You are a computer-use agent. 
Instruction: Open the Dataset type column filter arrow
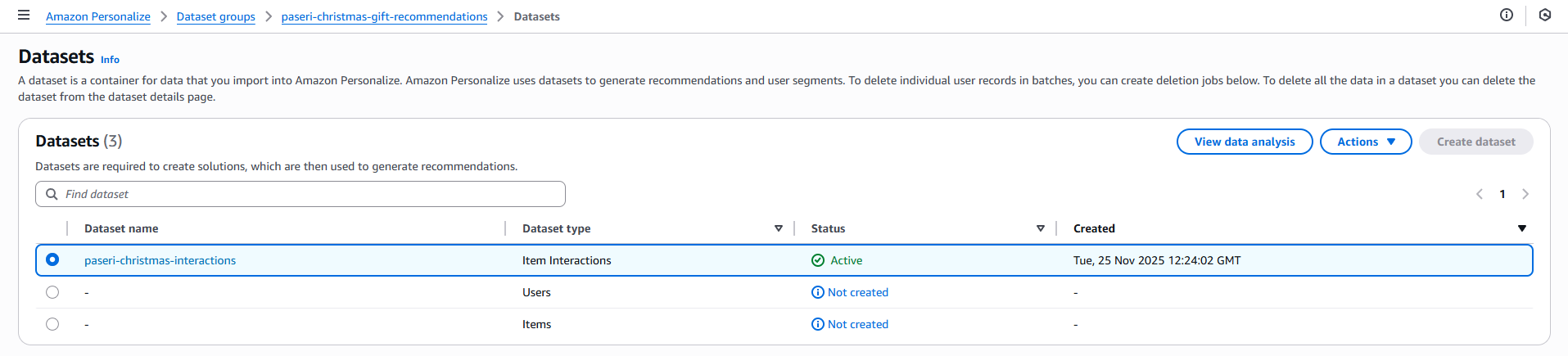point(778,228)
